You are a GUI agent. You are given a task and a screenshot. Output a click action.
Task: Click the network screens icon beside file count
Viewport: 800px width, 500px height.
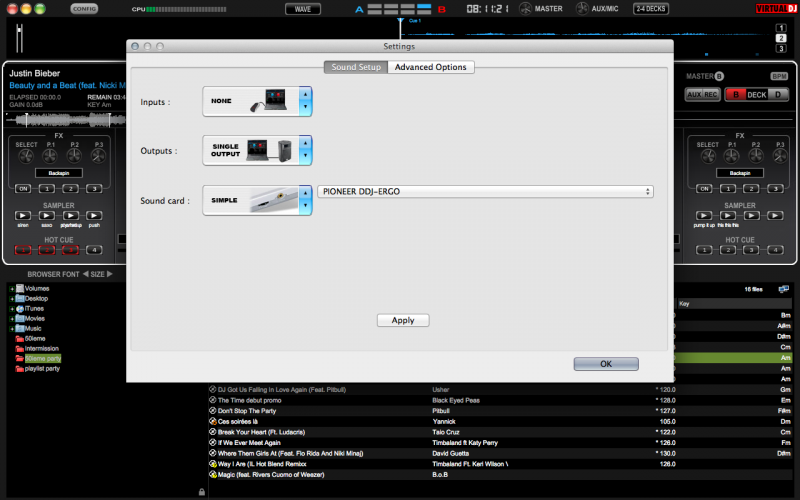tap(783, 289)
